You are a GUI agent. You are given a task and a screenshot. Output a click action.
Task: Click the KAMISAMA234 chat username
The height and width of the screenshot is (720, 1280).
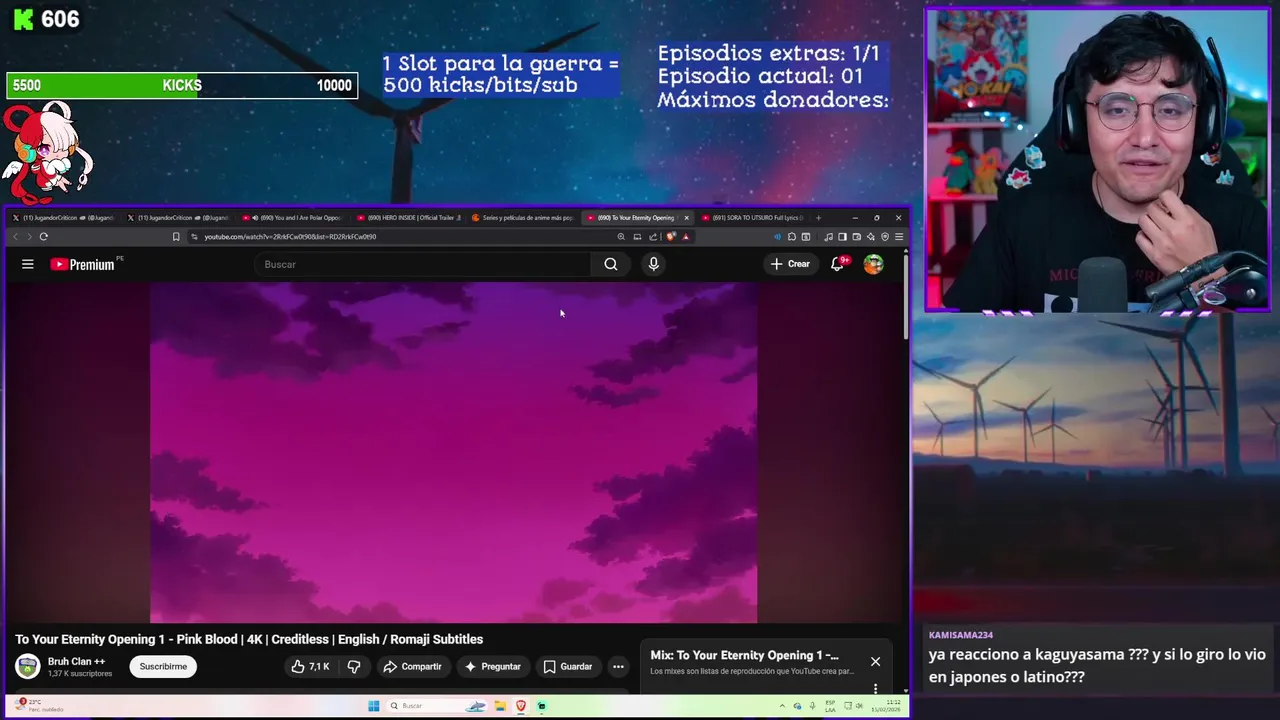[x=960, y=635]
